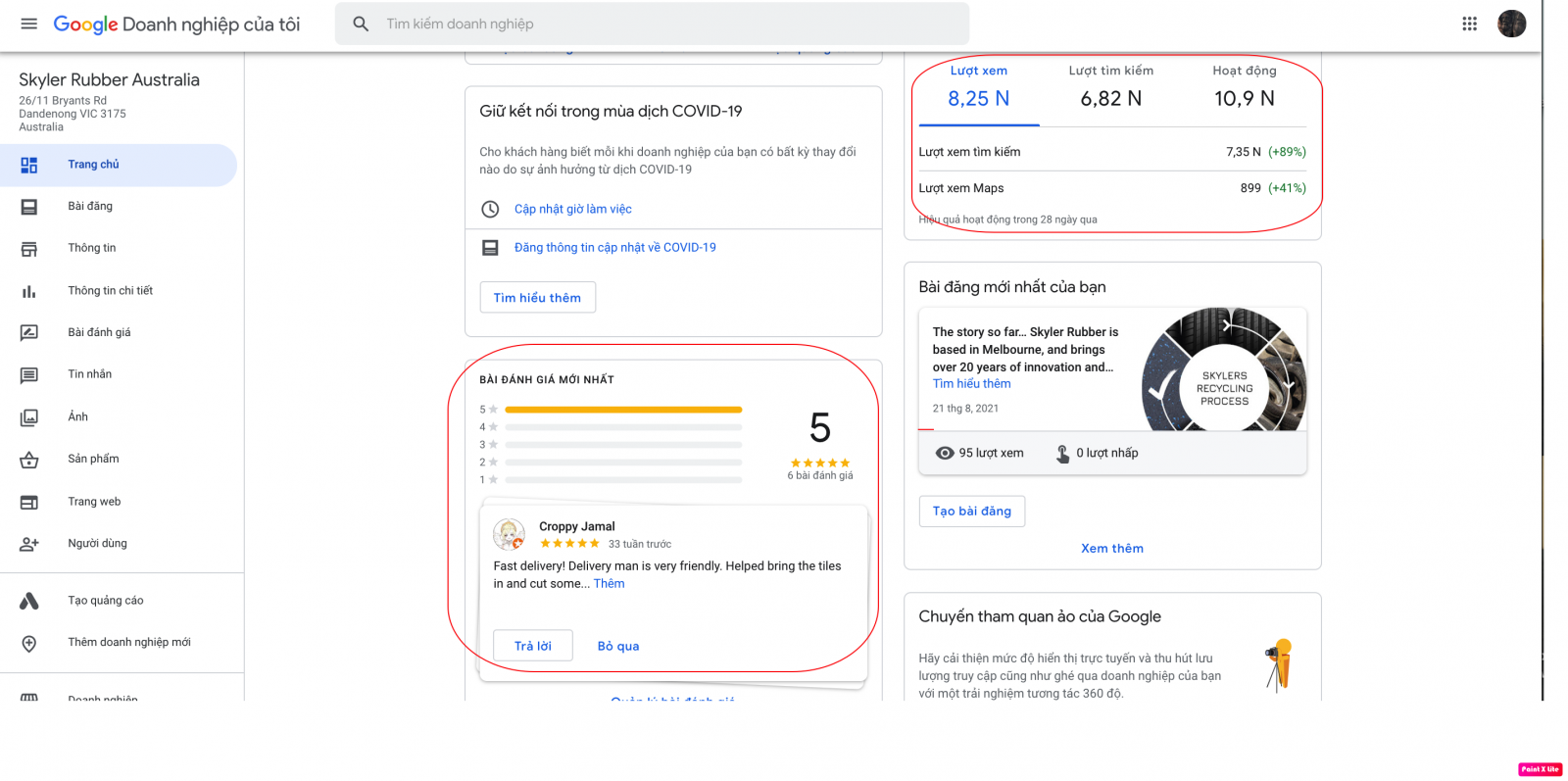Click the Thông tin chi tiết chart icon
Viewport: 1568px width, 781px height.
[x=29, y=291]
